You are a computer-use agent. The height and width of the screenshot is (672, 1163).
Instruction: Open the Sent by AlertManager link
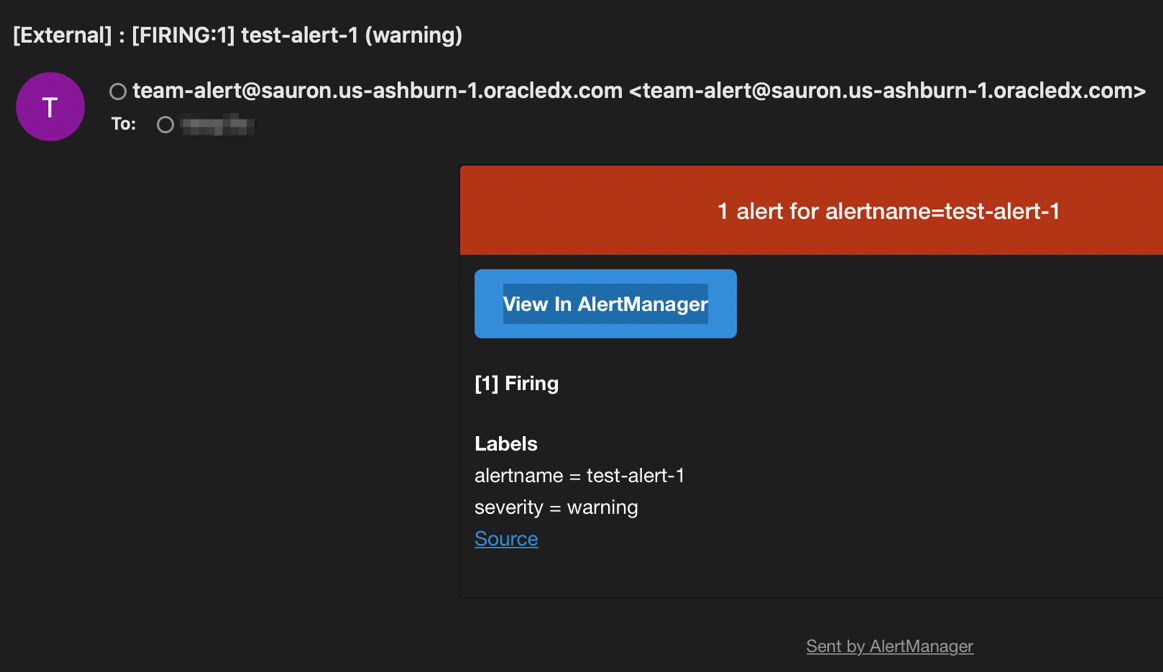coord(889,646)
